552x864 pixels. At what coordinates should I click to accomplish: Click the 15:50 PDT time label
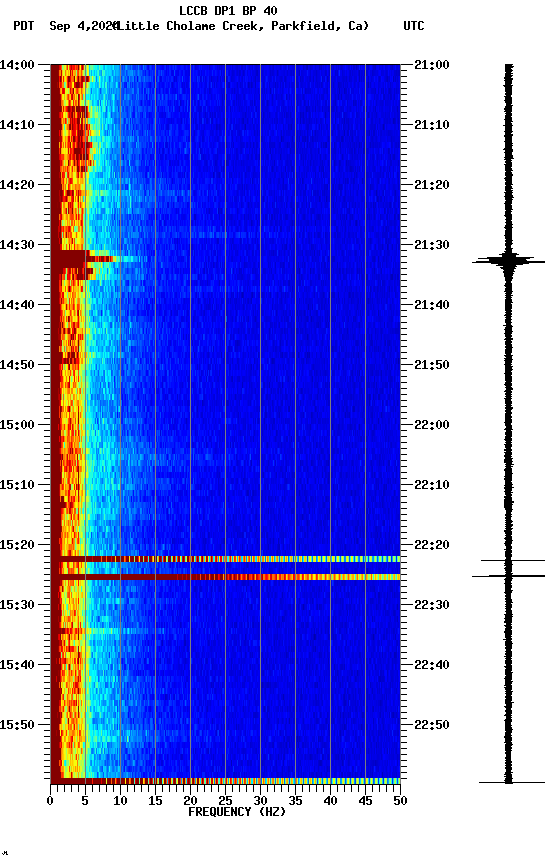(17, 725)
